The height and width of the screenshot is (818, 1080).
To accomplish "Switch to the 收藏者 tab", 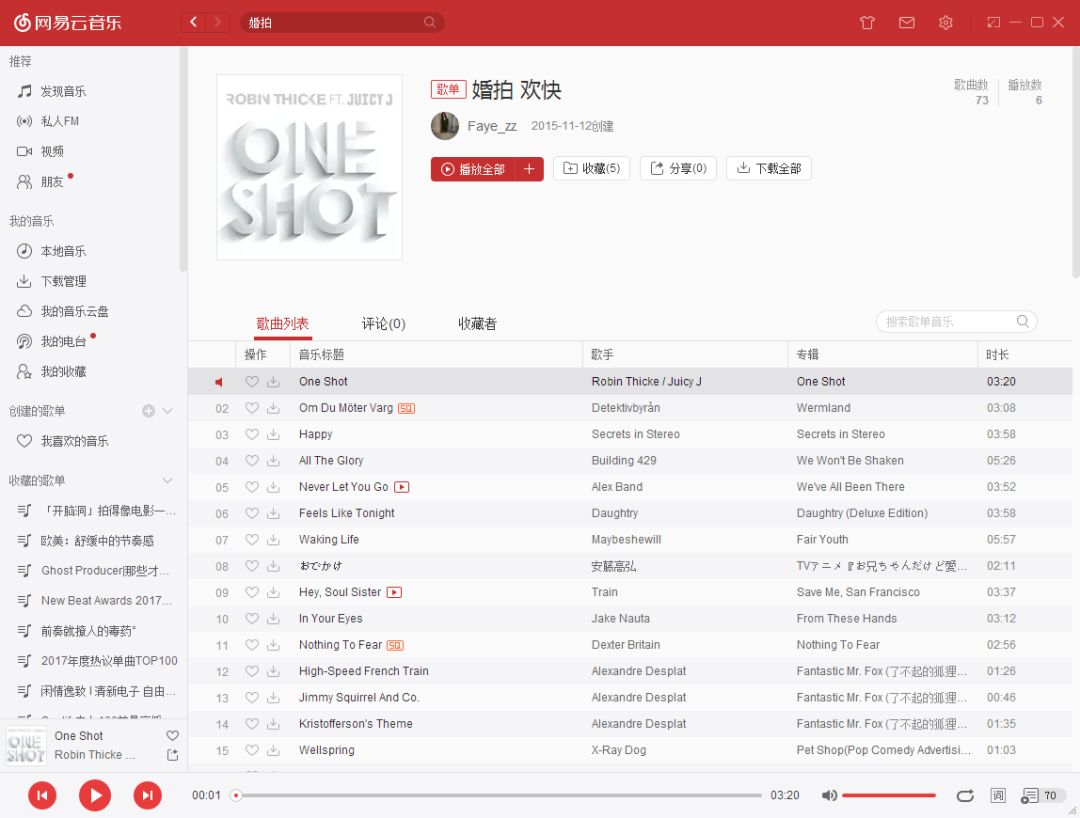I will click(x=477, y=324).
